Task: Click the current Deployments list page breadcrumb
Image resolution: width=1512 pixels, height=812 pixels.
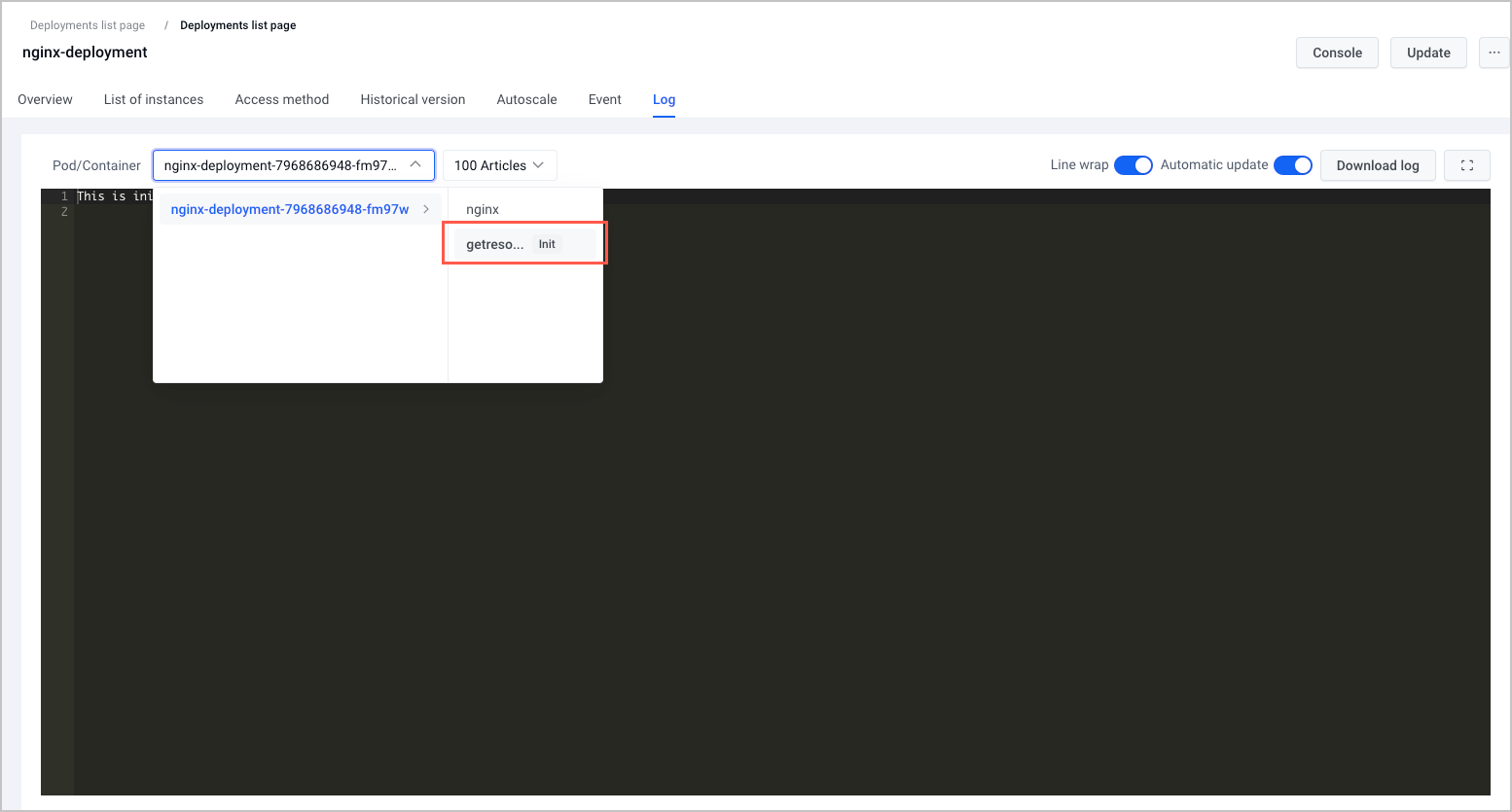Action: pyautogui.click(x=238, y=25)
